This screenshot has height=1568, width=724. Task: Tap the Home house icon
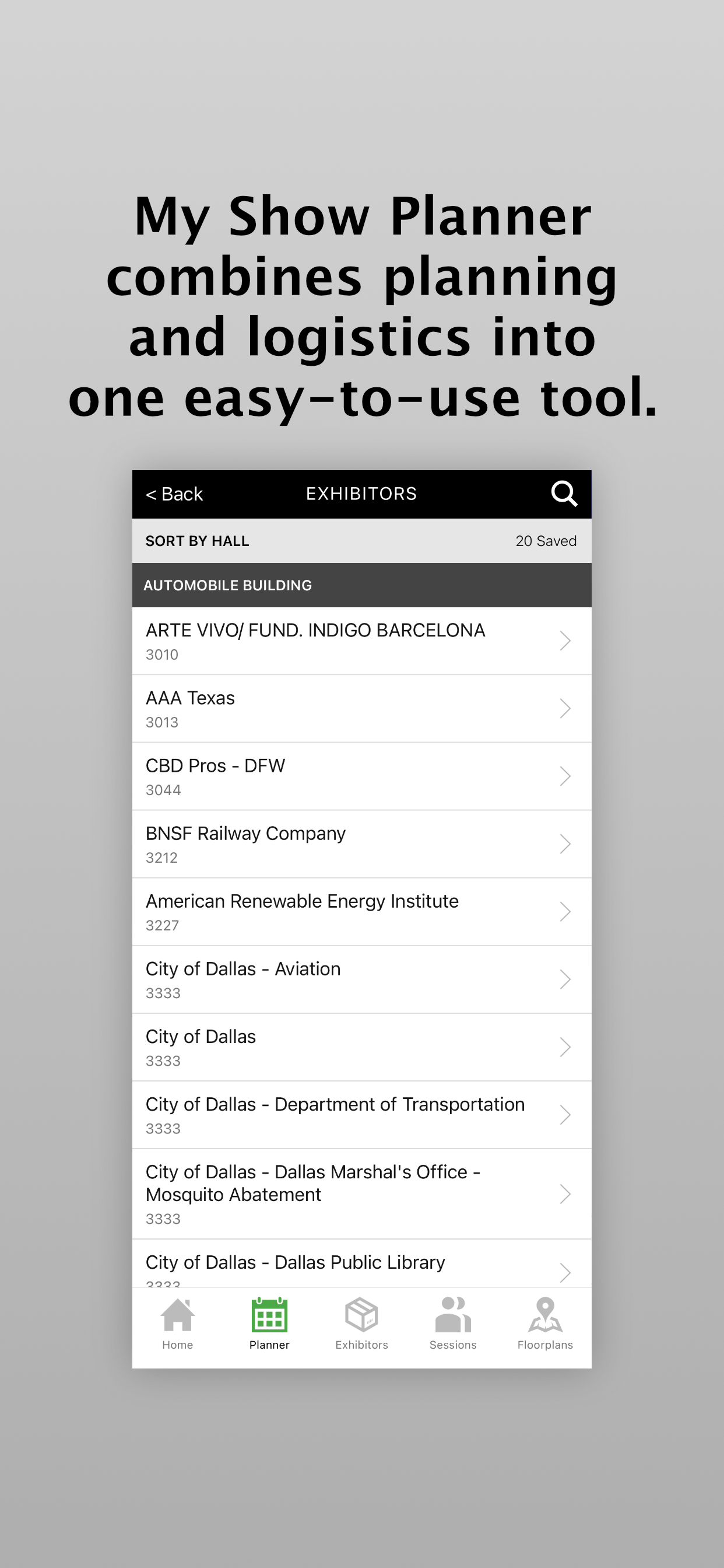(178, 1315)
